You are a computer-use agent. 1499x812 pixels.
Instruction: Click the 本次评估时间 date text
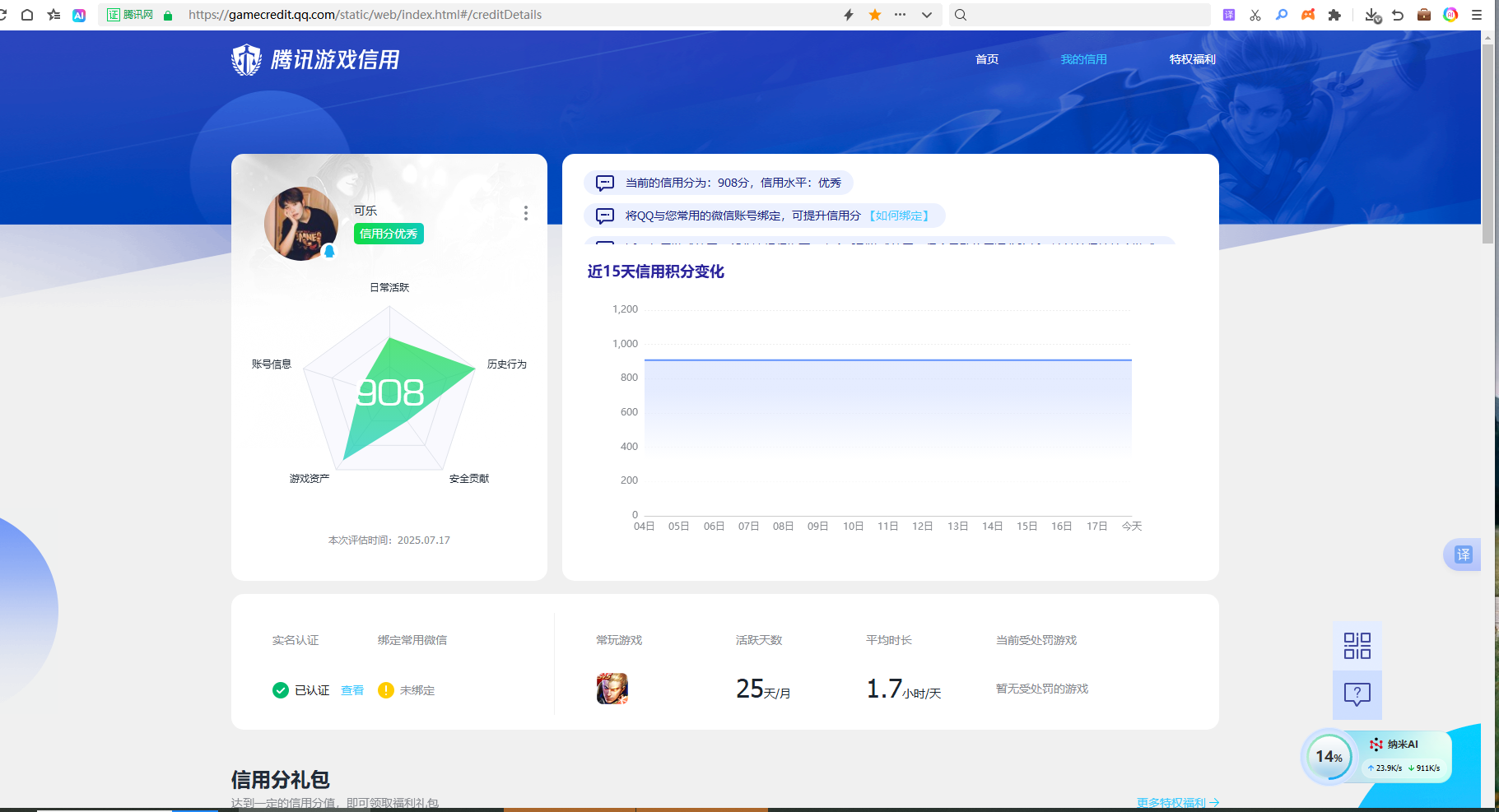(389, 541)
